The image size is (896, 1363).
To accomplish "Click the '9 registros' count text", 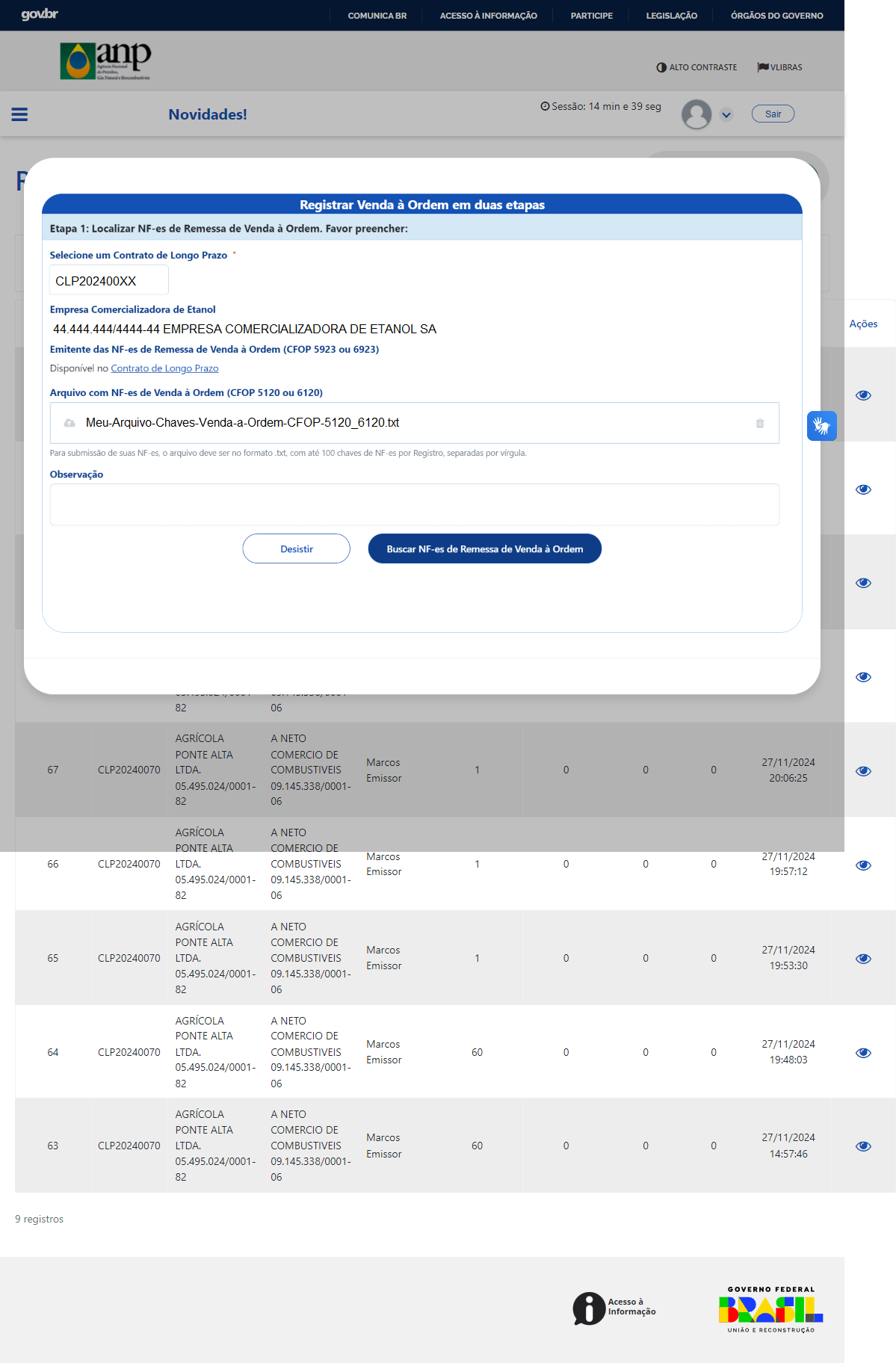I will click(40, 1219).
